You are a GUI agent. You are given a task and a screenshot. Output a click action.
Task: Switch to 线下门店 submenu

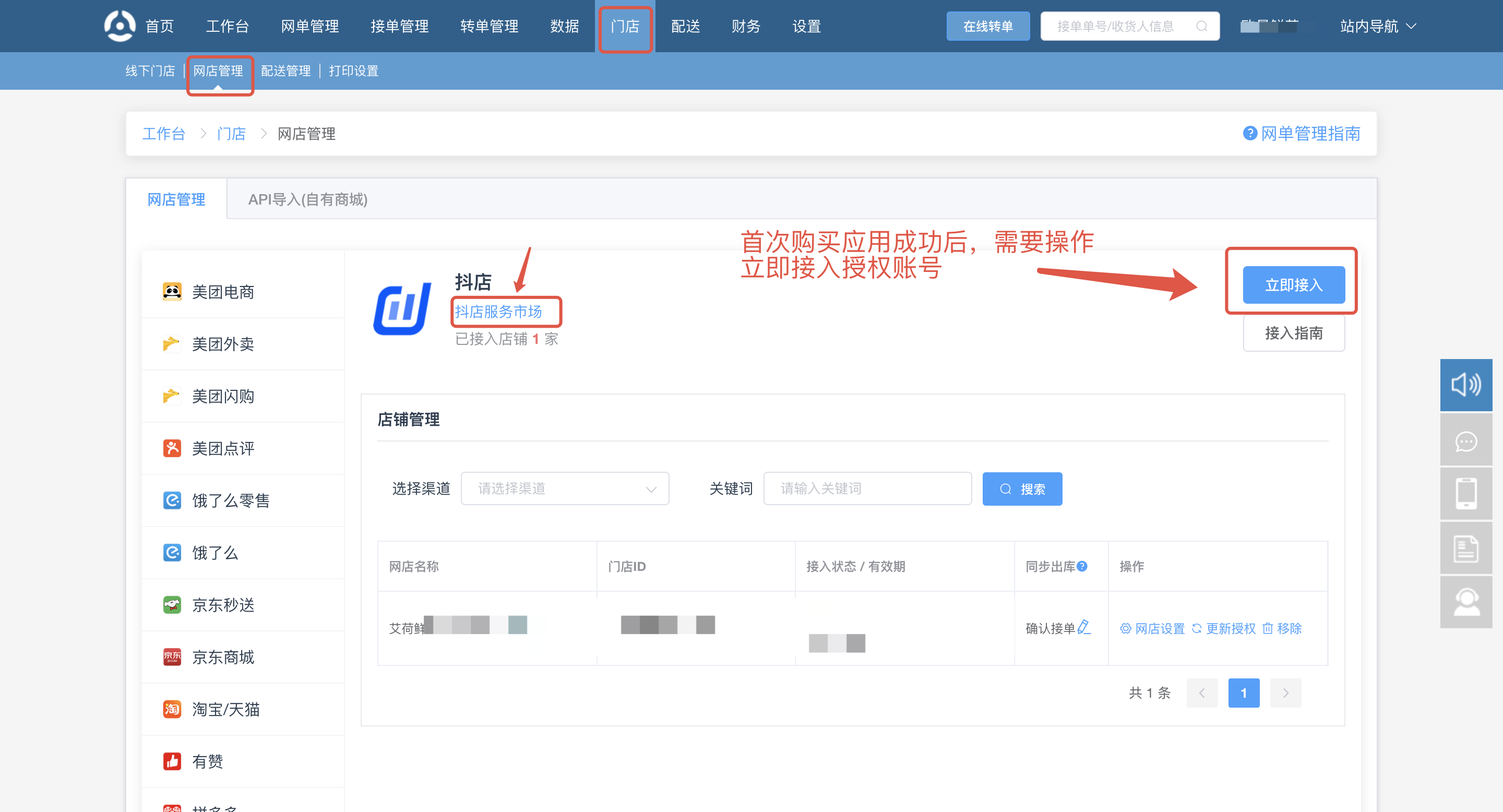pyautogui.click(x=150, y=70)
